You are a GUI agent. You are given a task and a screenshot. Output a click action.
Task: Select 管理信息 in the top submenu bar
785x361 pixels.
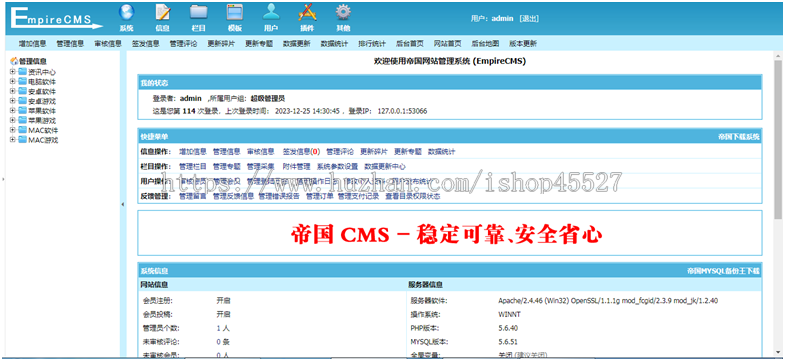[x=70, y=44]
